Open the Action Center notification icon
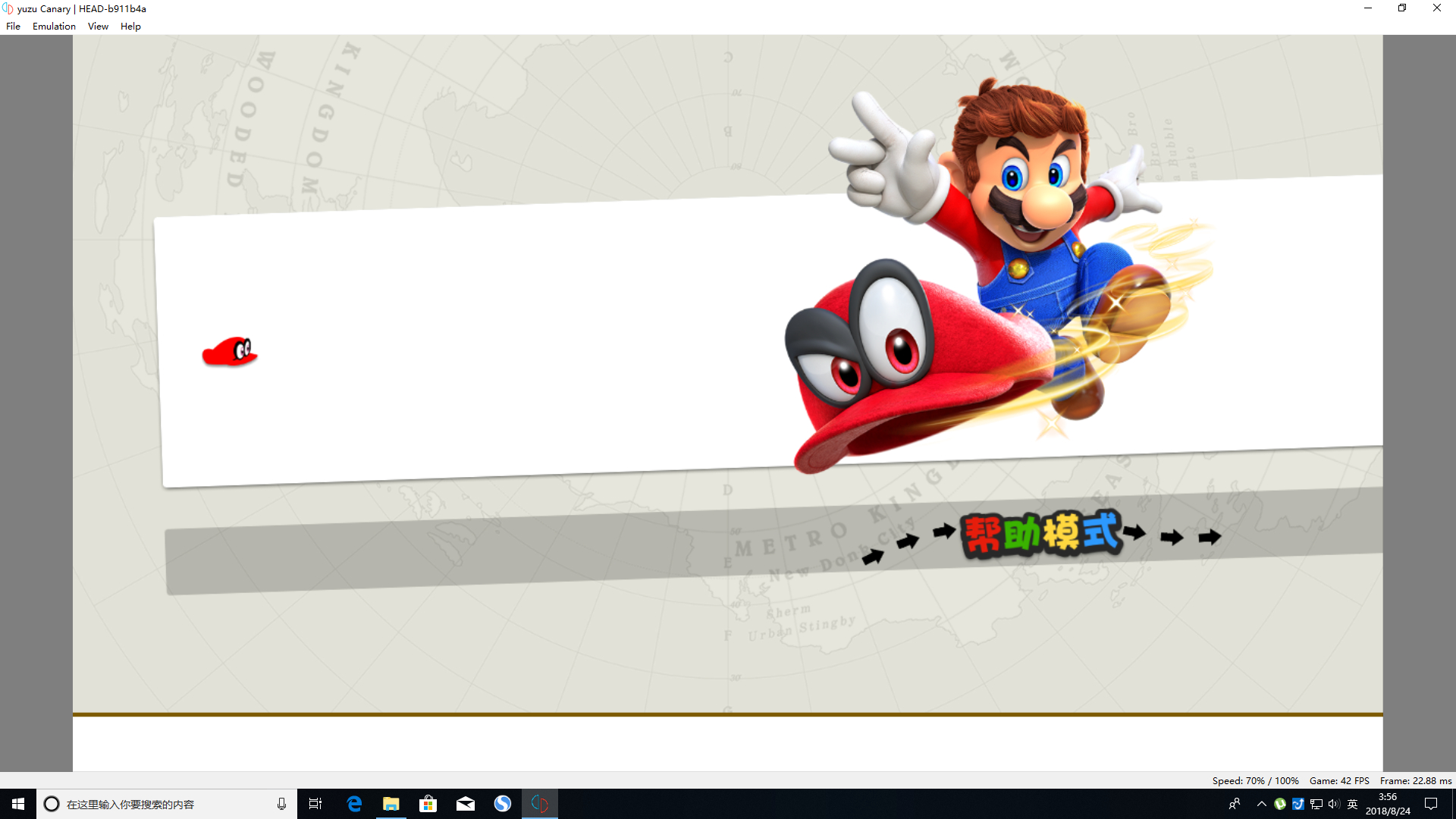1456x819 pixels. coord(1431,804)
